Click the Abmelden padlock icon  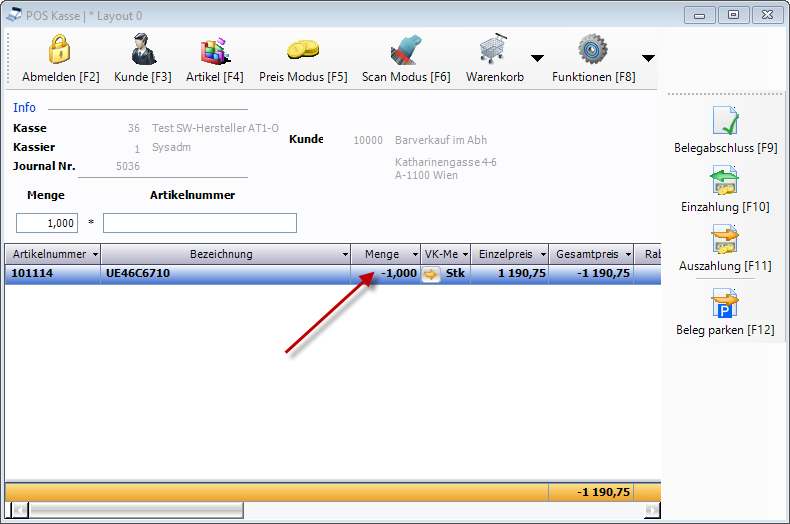(59, 49)
